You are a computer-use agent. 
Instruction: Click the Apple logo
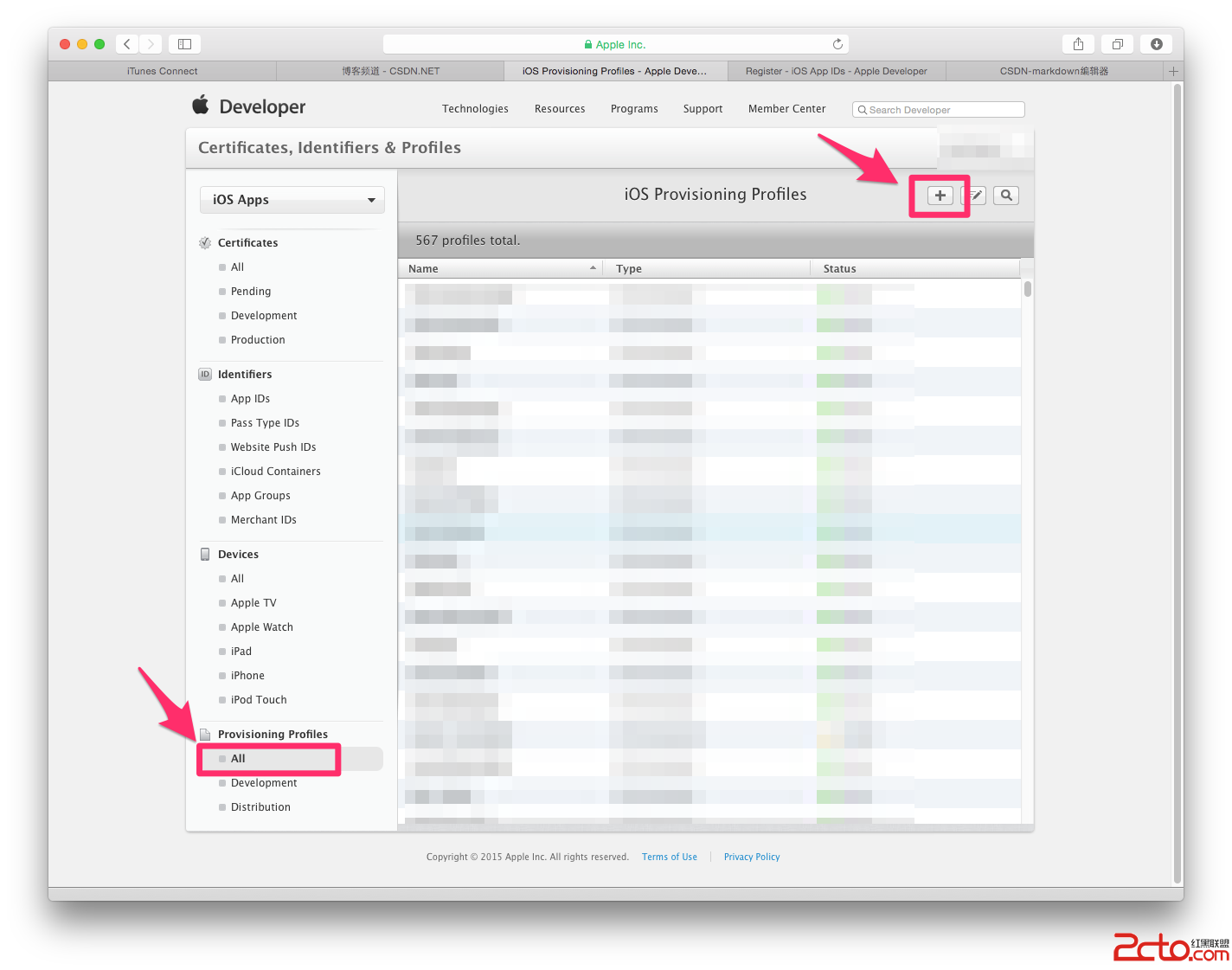pos(201,105)
